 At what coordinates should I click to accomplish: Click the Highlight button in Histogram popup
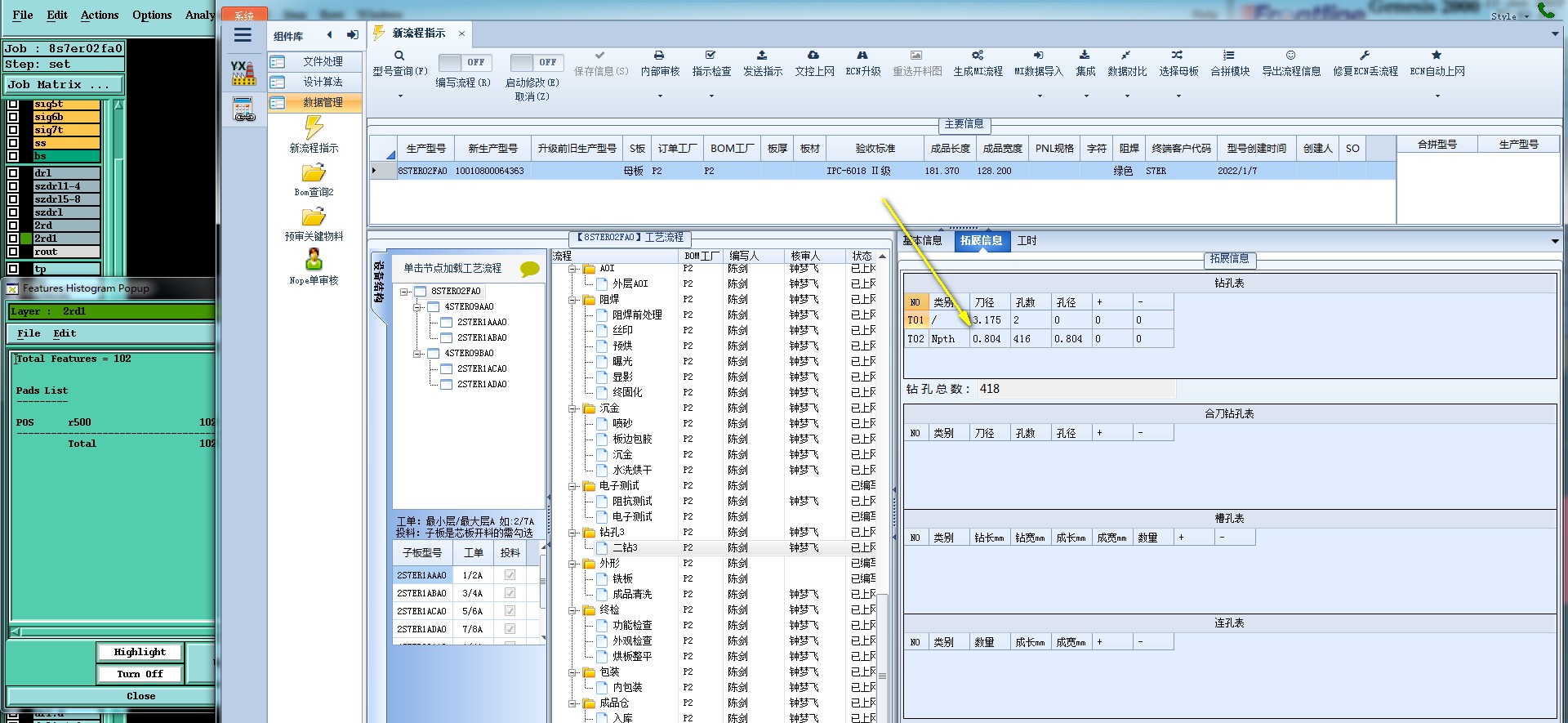click(140, 652)
